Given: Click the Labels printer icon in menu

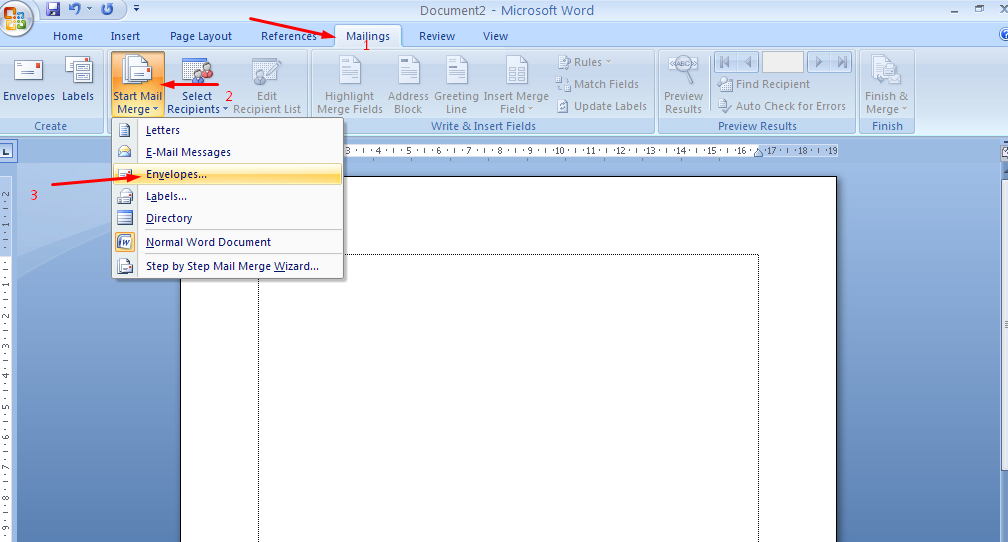Looking at the screenshot, I should pos(125,196).
